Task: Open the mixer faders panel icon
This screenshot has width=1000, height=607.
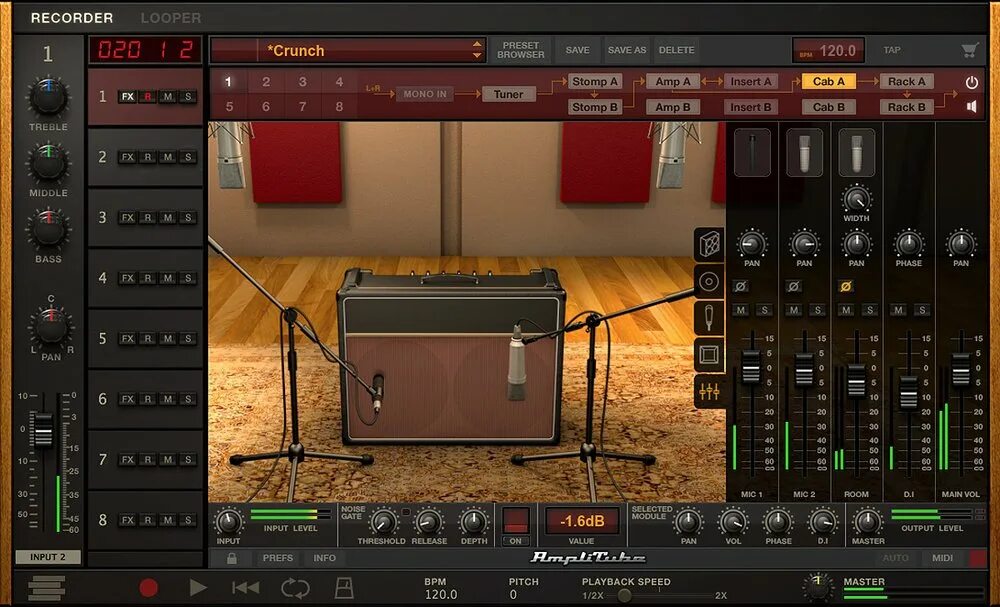Action: (708, 393)
